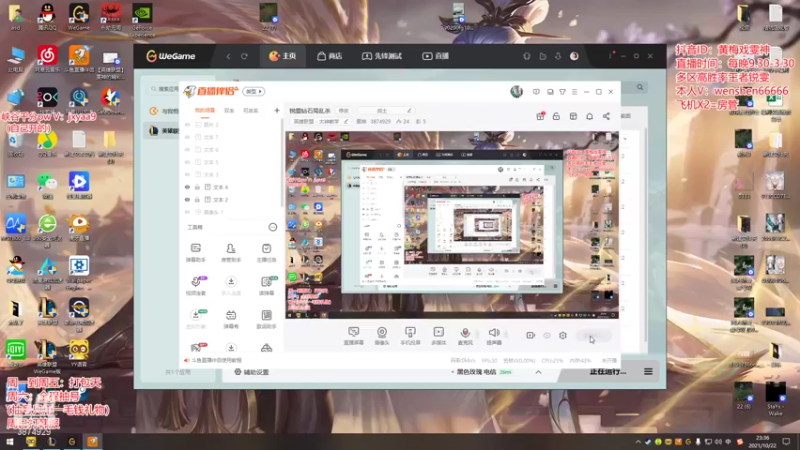Open WeGame hamburger menu beside 正在运行
This screenshot has height=450, width=800.
[x=648, y=372]
